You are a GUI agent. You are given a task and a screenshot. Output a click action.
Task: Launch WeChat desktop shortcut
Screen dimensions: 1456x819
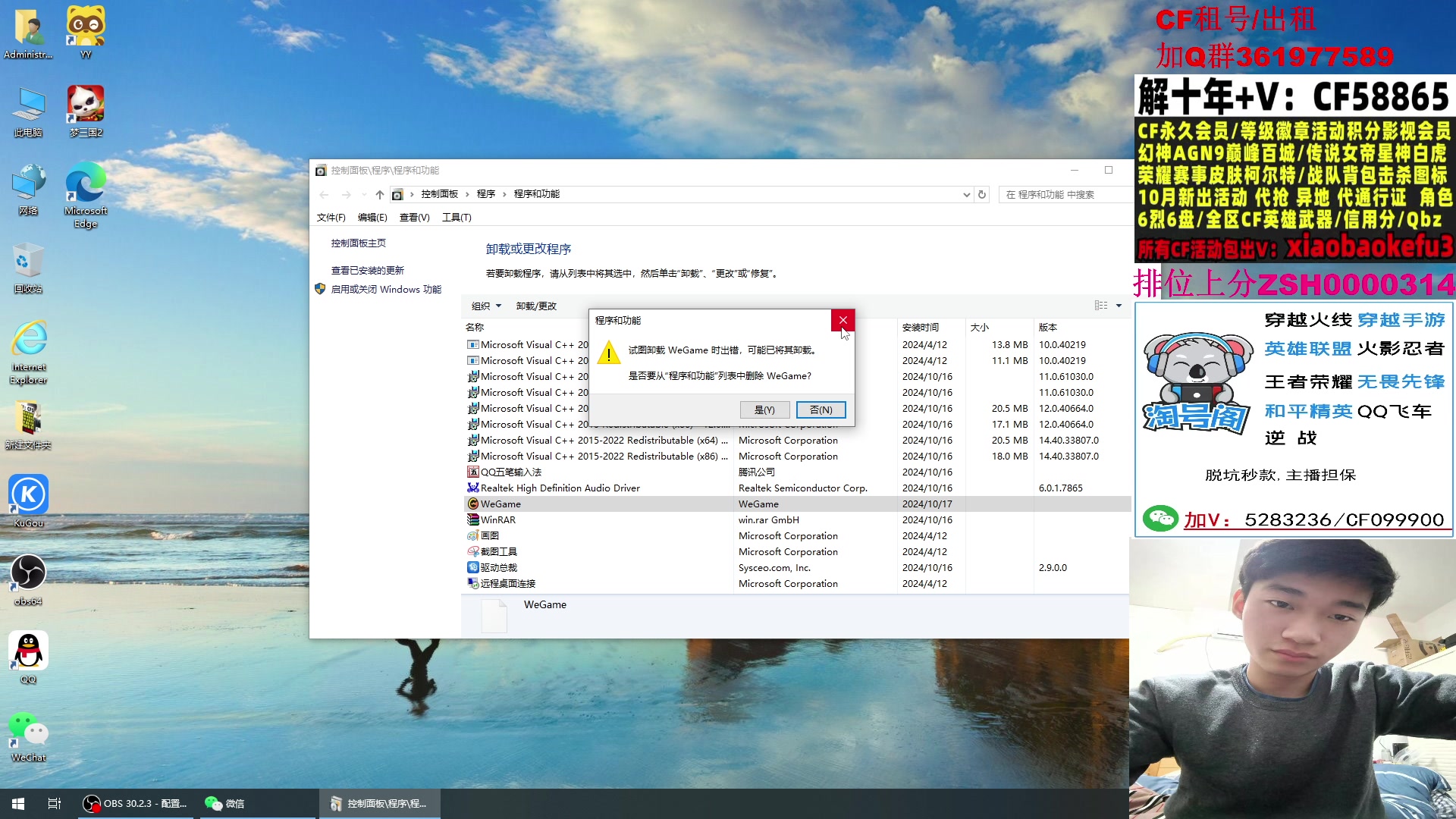pos(28,736)
